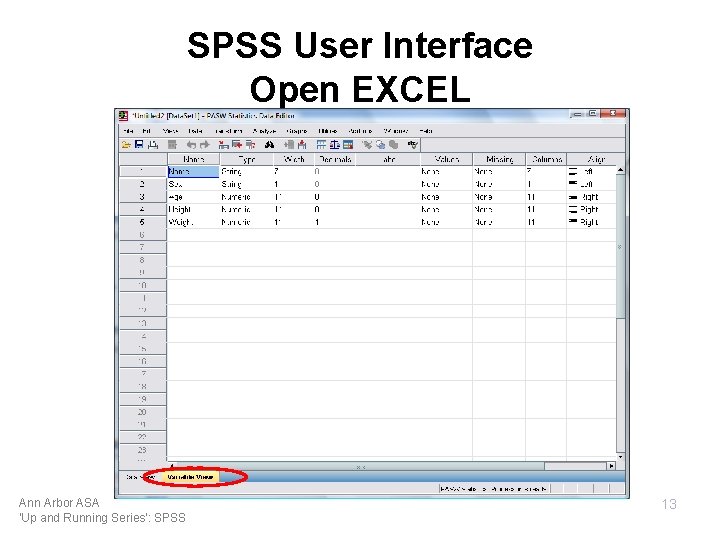The height and width of the screenshot is (540, 720).
Task: Click the Missing None cell for Age
Action: [500, 197]
